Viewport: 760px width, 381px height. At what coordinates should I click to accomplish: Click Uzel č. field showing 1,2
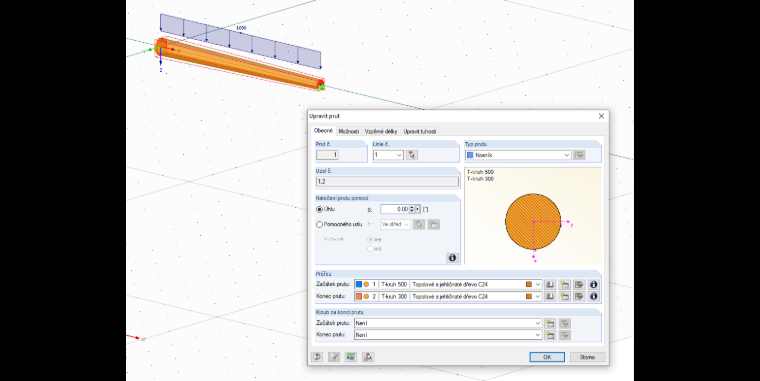pos(387,182)
